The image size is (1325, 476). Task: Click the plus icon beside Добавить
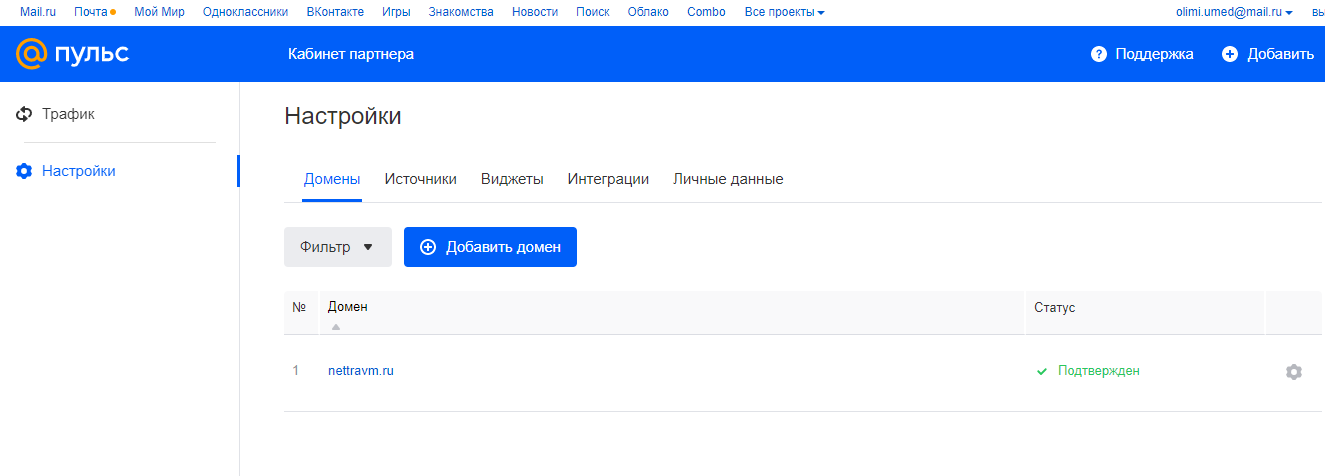tap(1230, 54)
